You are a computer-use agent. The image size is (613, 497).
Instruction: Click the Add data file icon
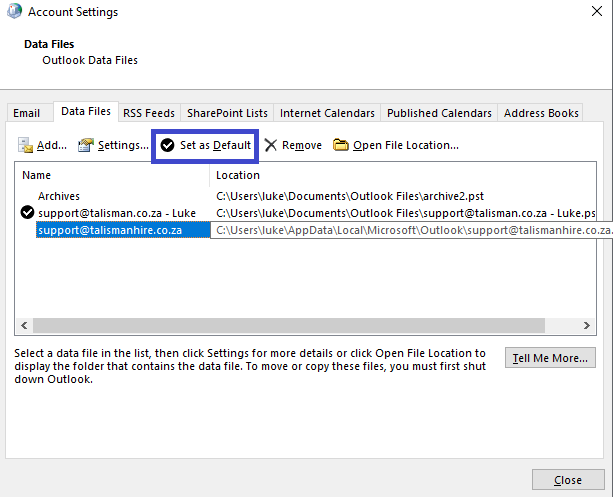25,145
